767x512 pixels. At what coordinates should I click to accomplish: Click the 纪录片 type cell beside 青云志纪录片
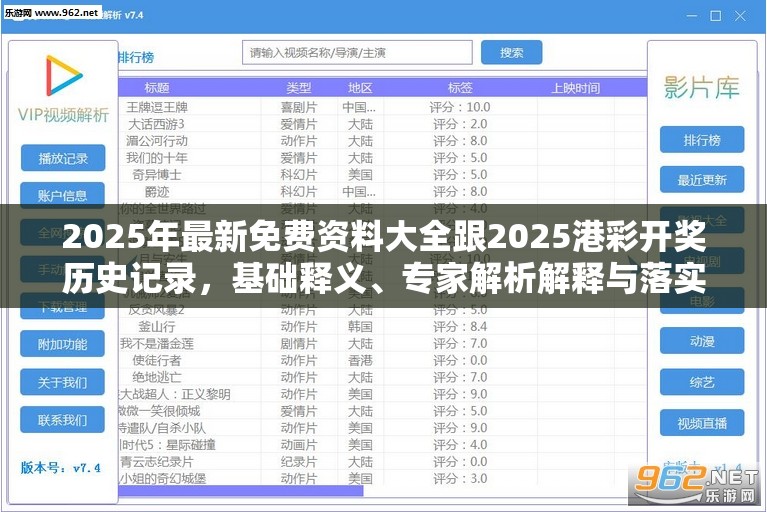point(299,462)
